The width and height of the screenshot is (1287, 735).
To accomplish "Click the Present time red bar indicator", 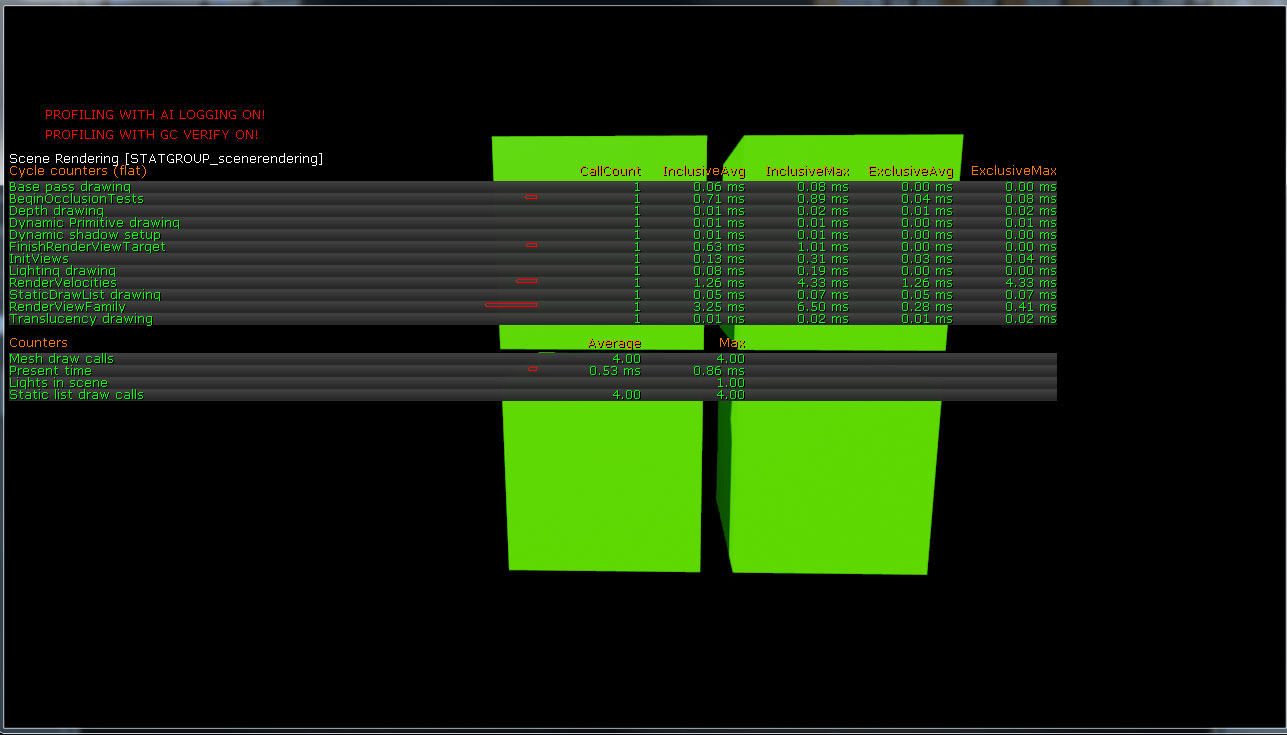I will (533, 370).
